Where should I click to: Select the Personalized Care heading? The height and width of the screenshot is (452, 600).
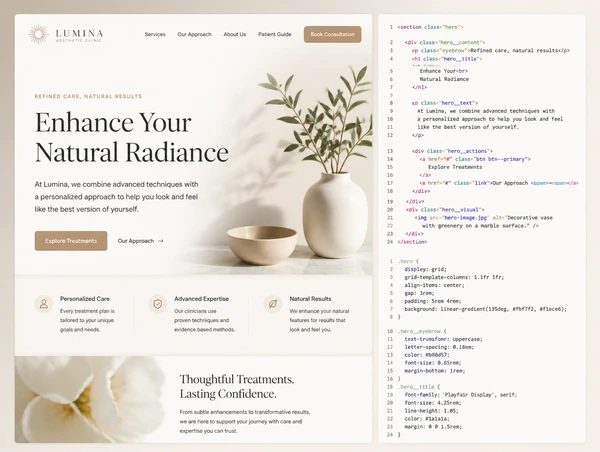[x=85, y=299]
